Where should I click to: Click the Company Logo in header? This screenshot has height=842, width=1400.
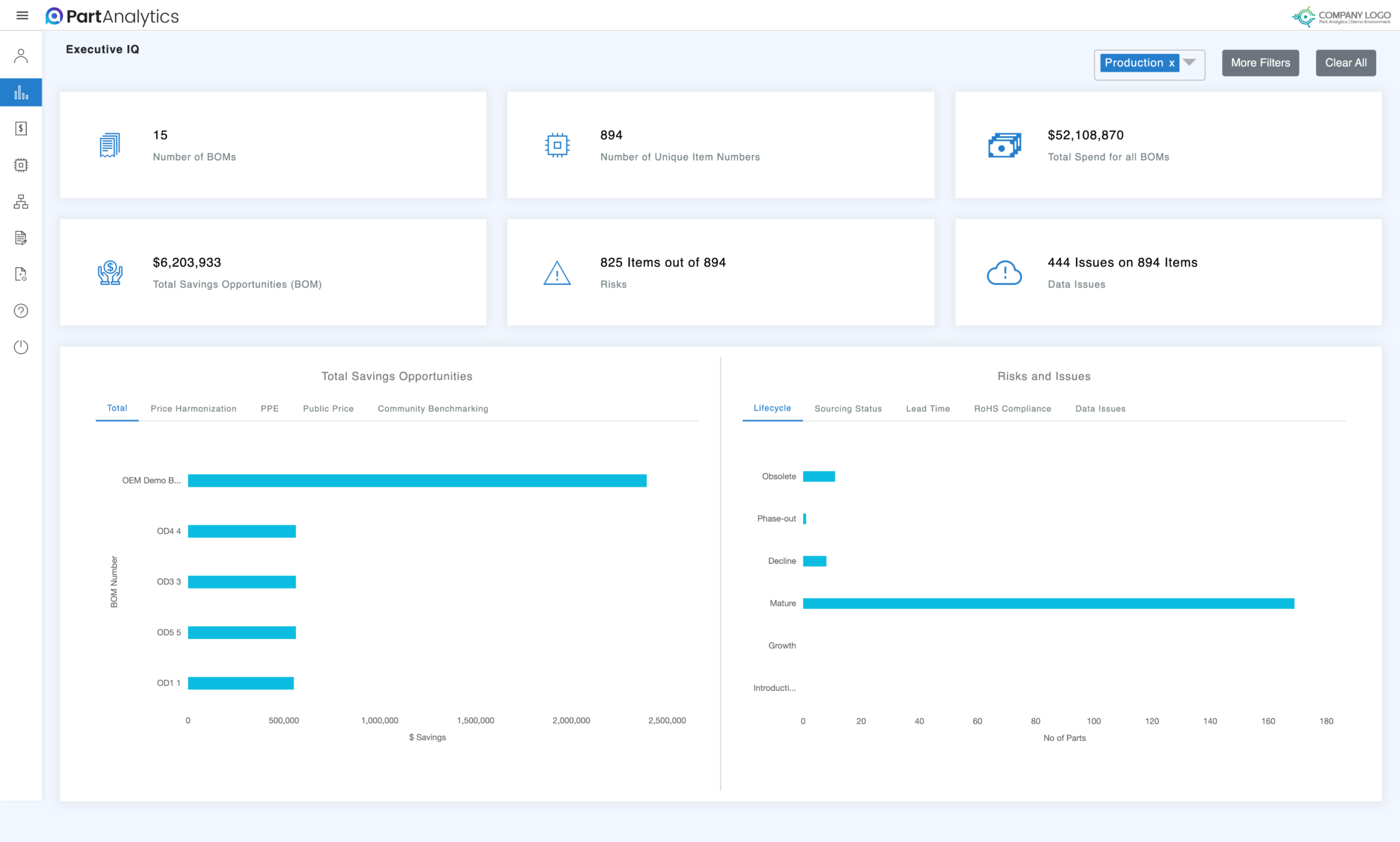coord(1341,16)
